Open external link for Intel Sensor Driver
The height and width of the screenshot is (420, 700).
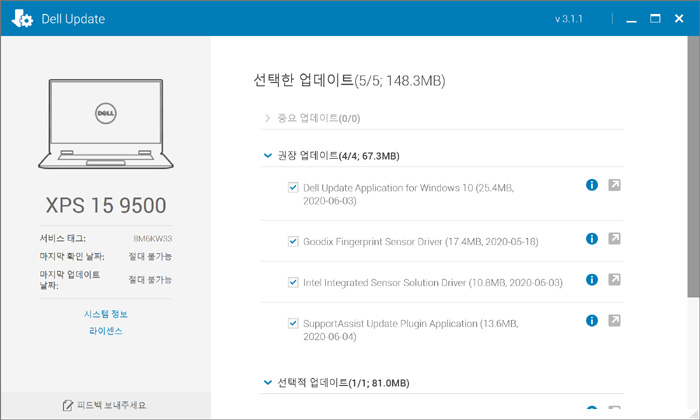tap(614, 279)
